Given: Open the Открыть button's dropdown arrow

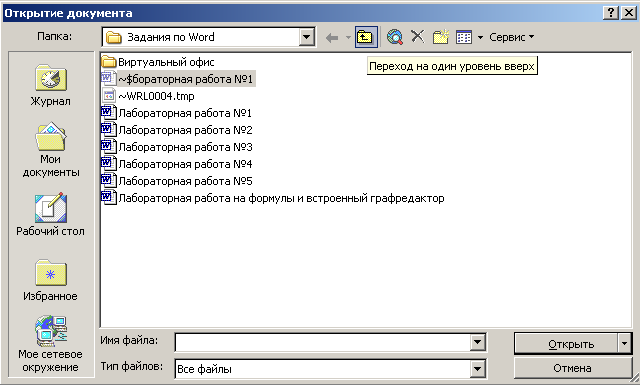Looking at the screenshot, I should pyautogui.click(x=624, y=344).
